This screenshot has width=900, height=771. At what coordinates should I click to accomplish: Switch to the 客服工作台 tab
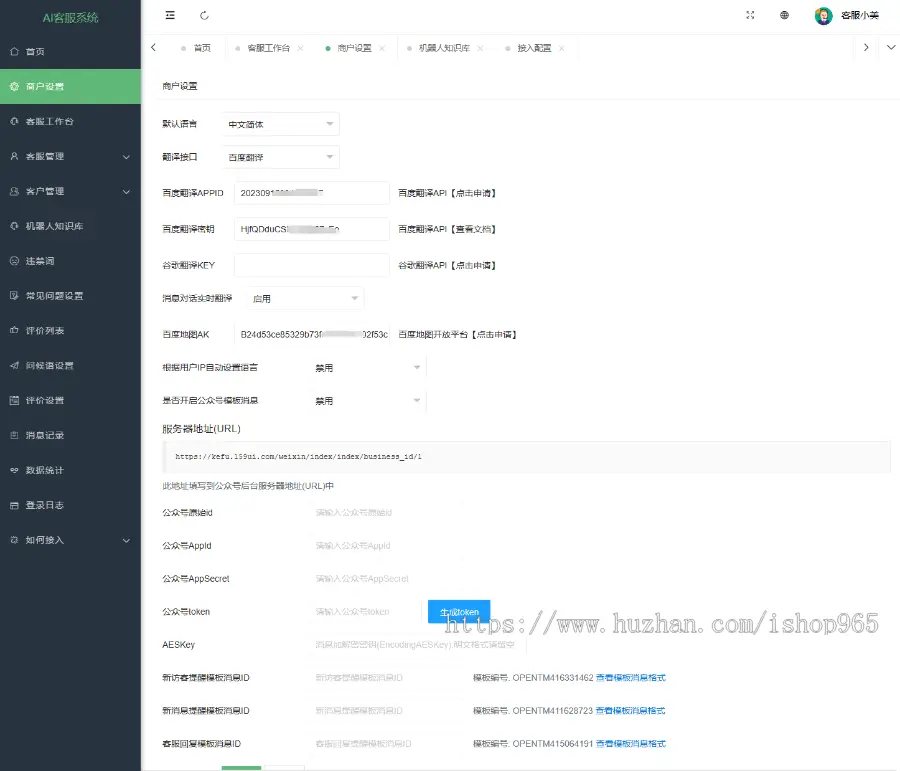[269, 48]
